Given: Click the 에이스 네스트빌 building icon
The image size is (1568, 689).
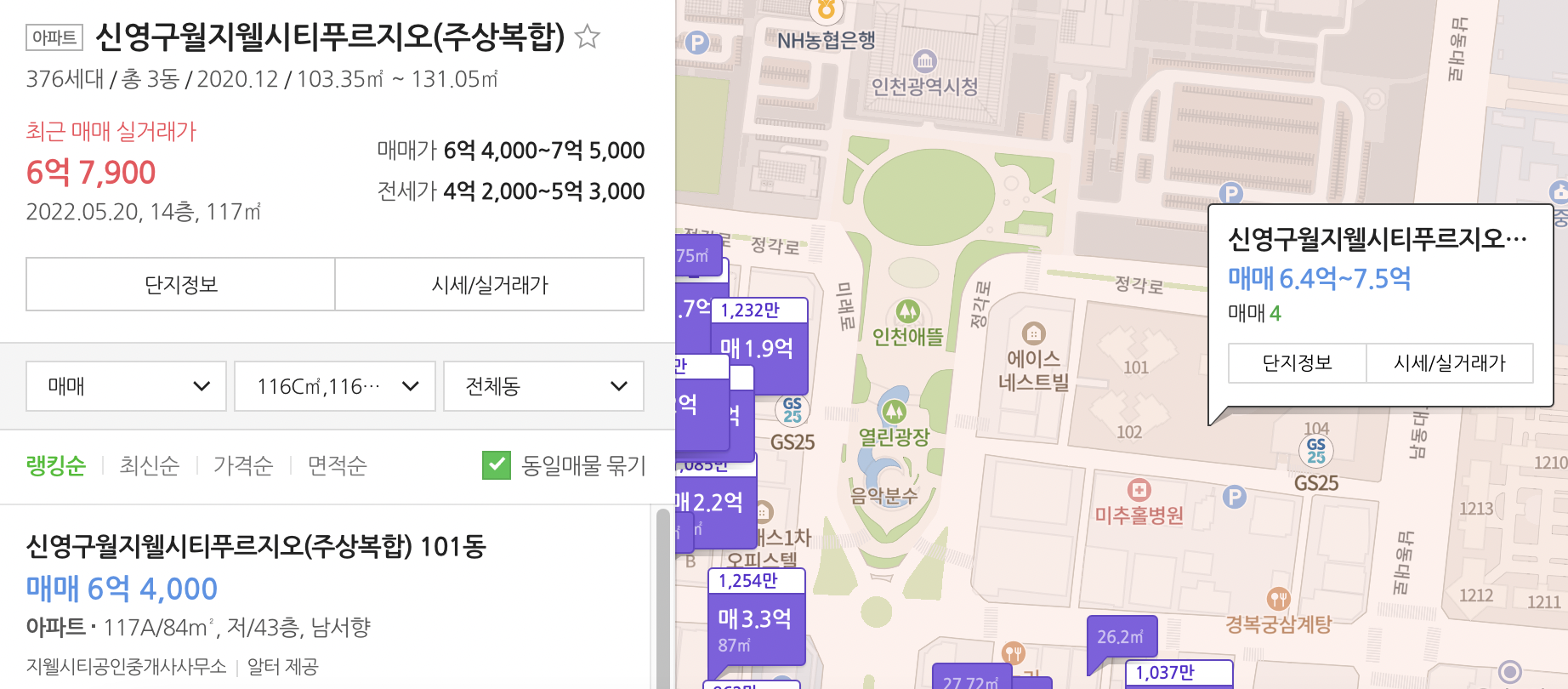Looking at the screenshot, I should pyautogui.click(x=1033, y=333).
